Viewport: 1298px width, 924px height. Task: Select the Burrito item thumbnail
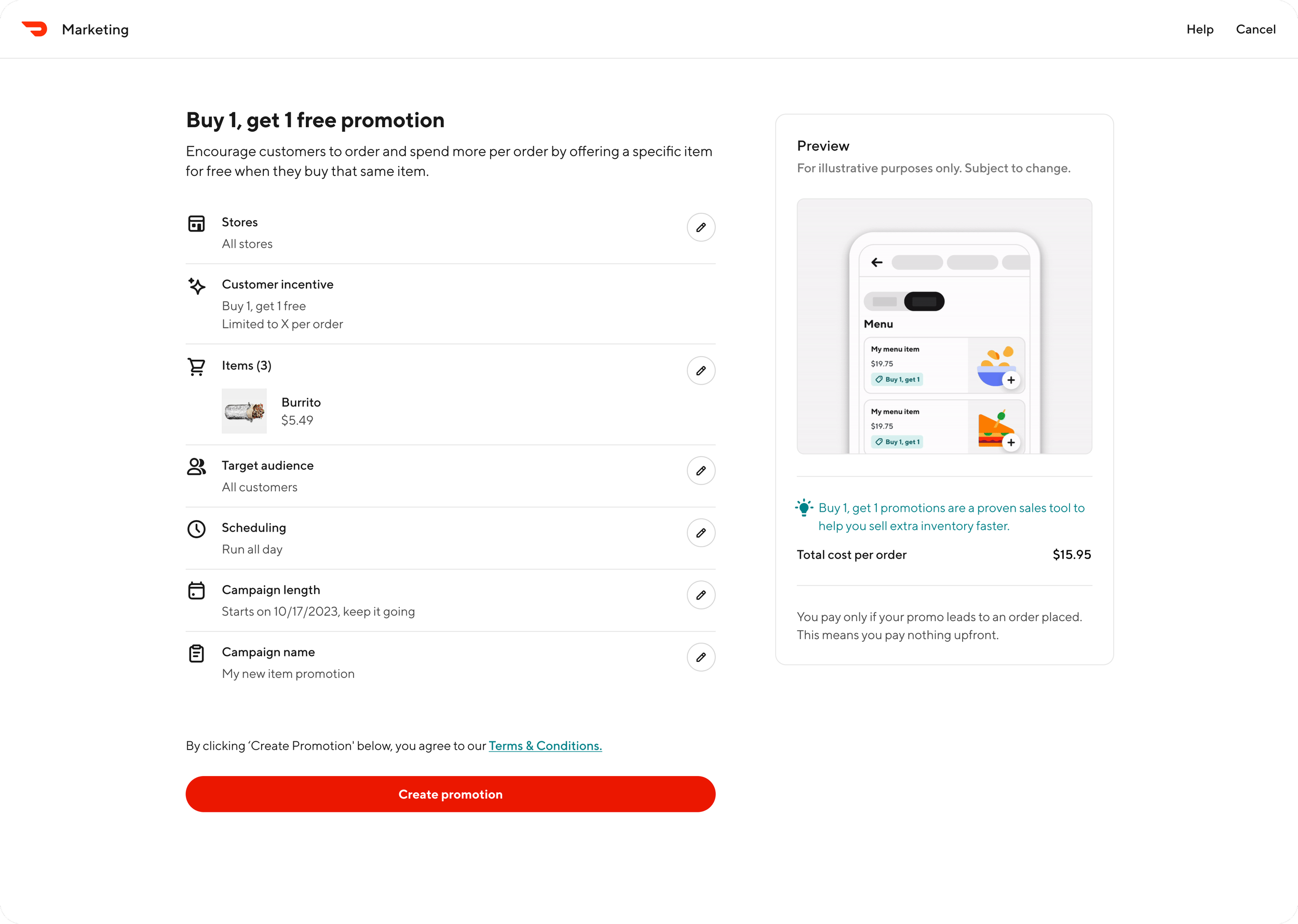[244, 411]
